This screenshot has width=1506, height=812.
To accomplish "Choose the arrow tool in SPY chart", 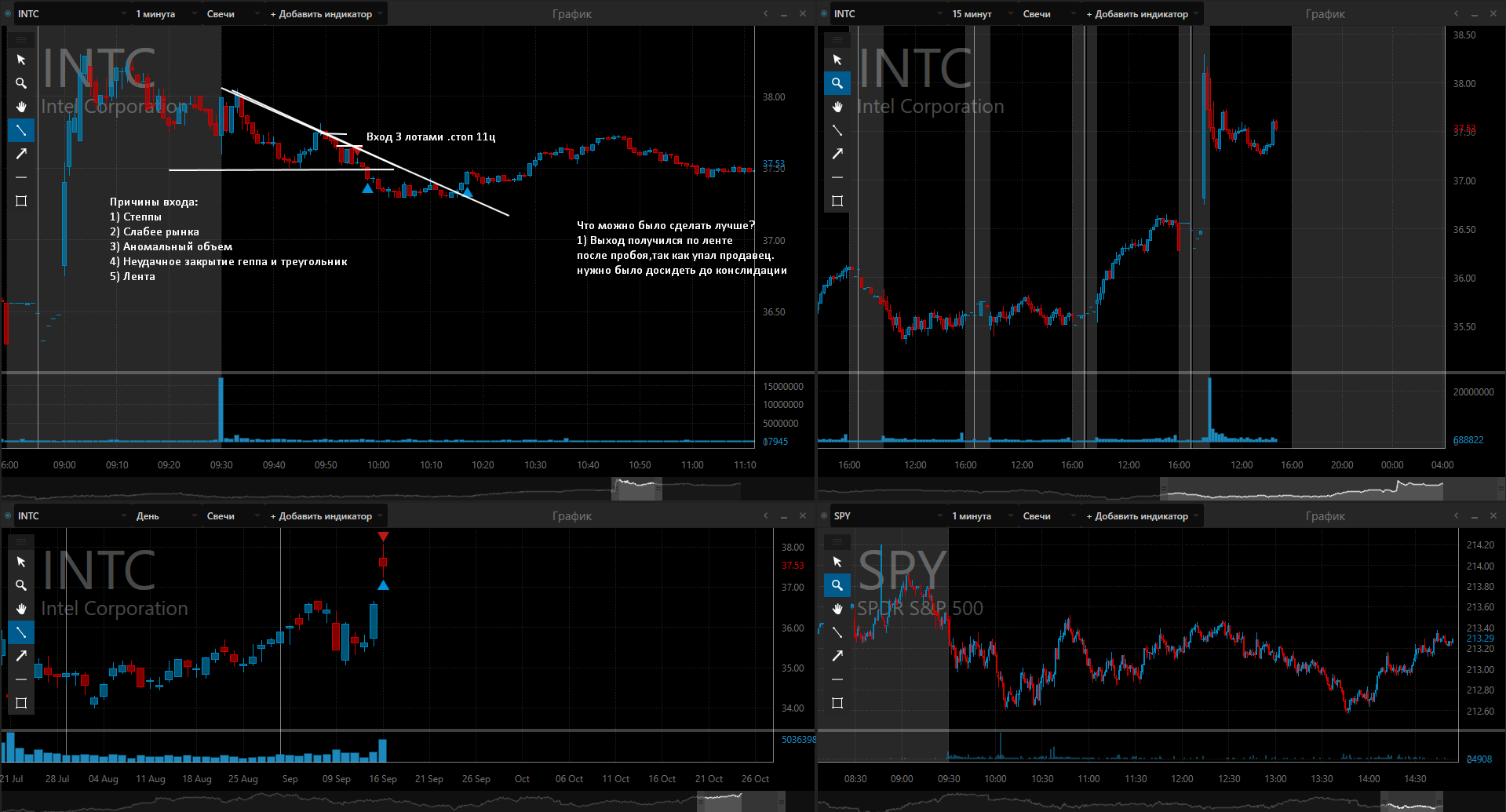I will [837, 656].
